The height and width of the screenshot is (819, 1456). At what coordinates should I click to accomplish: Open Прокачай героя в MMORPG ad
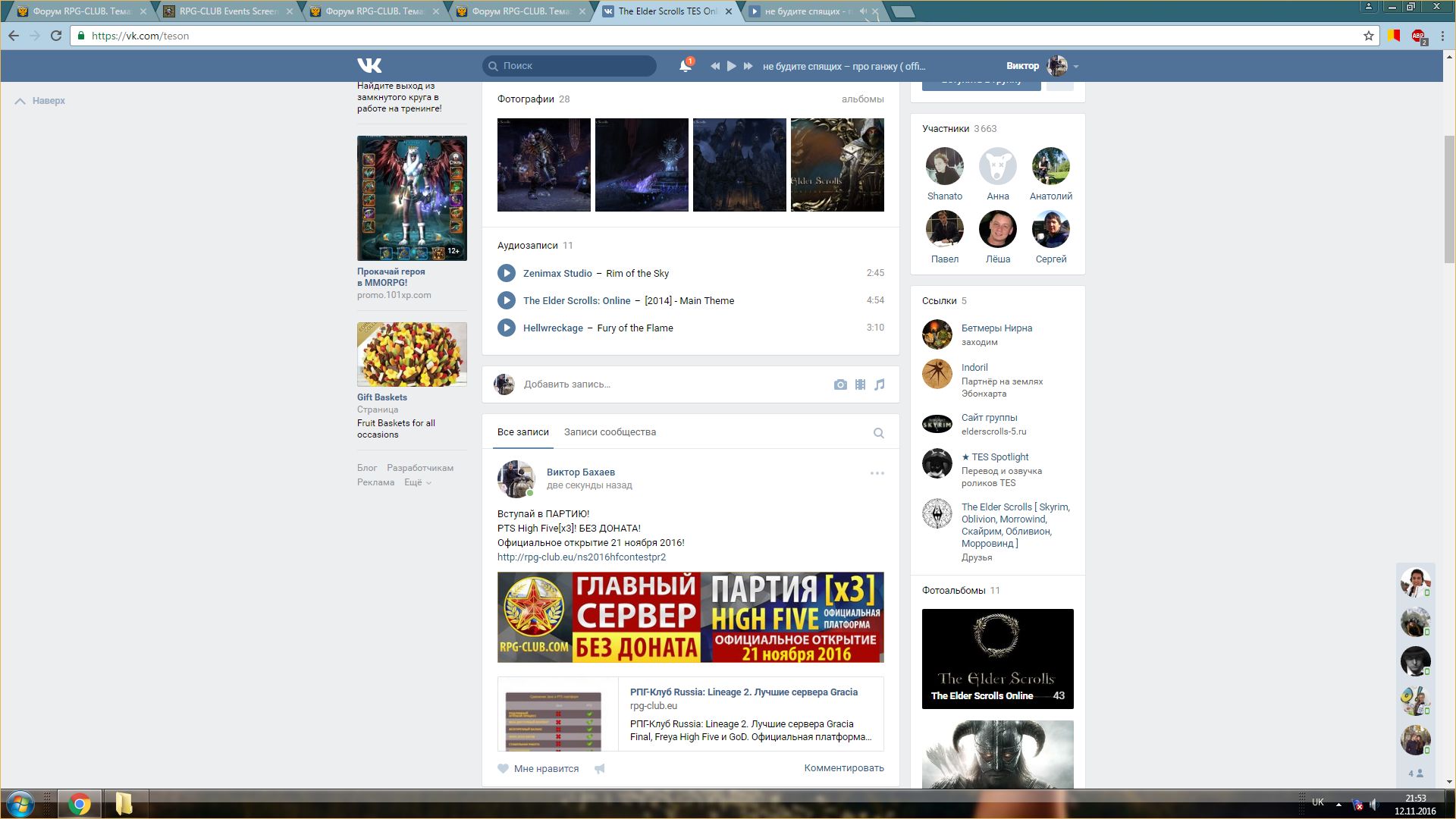391,277
